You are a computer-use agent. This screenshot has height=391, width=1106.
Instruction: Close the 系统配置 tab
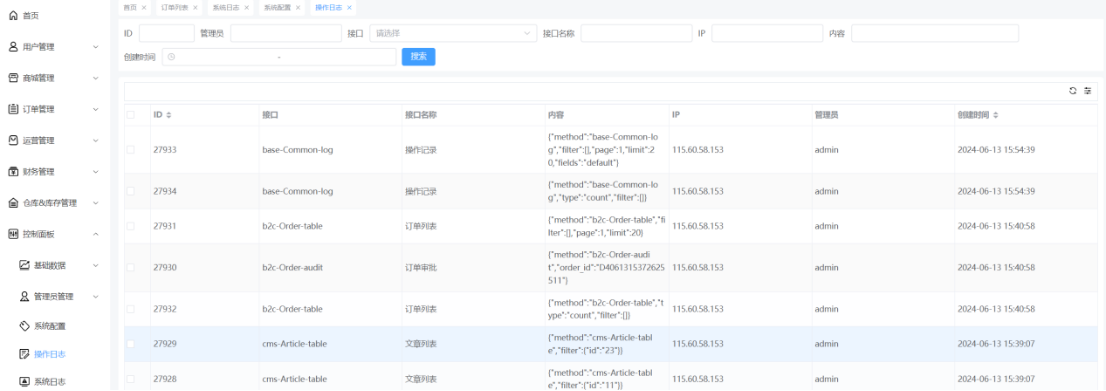[298, 7]
